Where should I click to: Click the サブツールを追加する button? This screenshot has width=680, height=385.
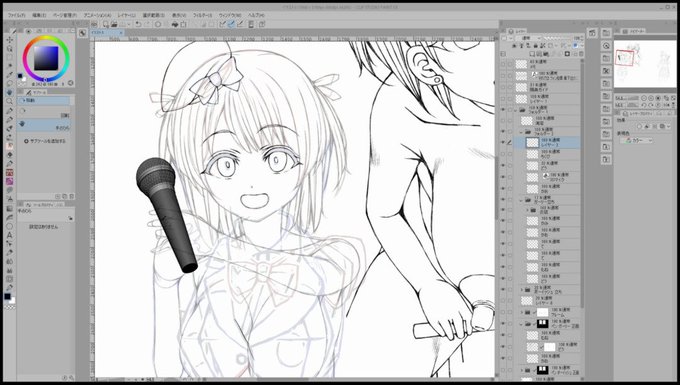[x=45, y=141]
